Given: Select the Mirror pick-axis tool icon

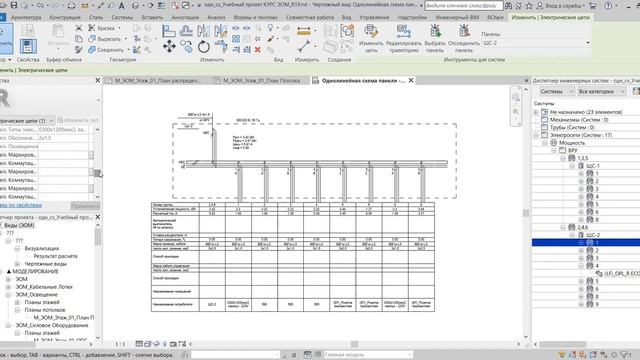Looking at the screenshot, I should pyautogui.click(x=203, y=31).
